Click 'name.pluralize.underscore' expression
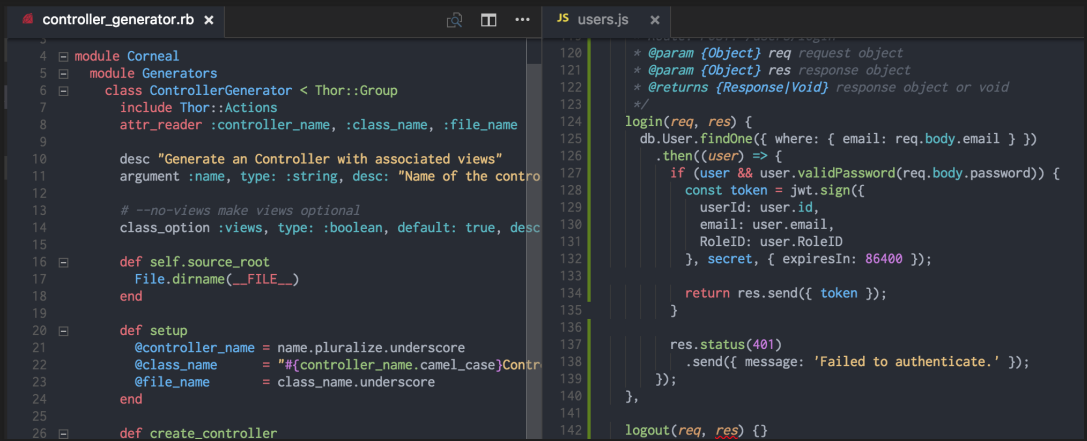The image size is (1087, 441). pos(371,347)
